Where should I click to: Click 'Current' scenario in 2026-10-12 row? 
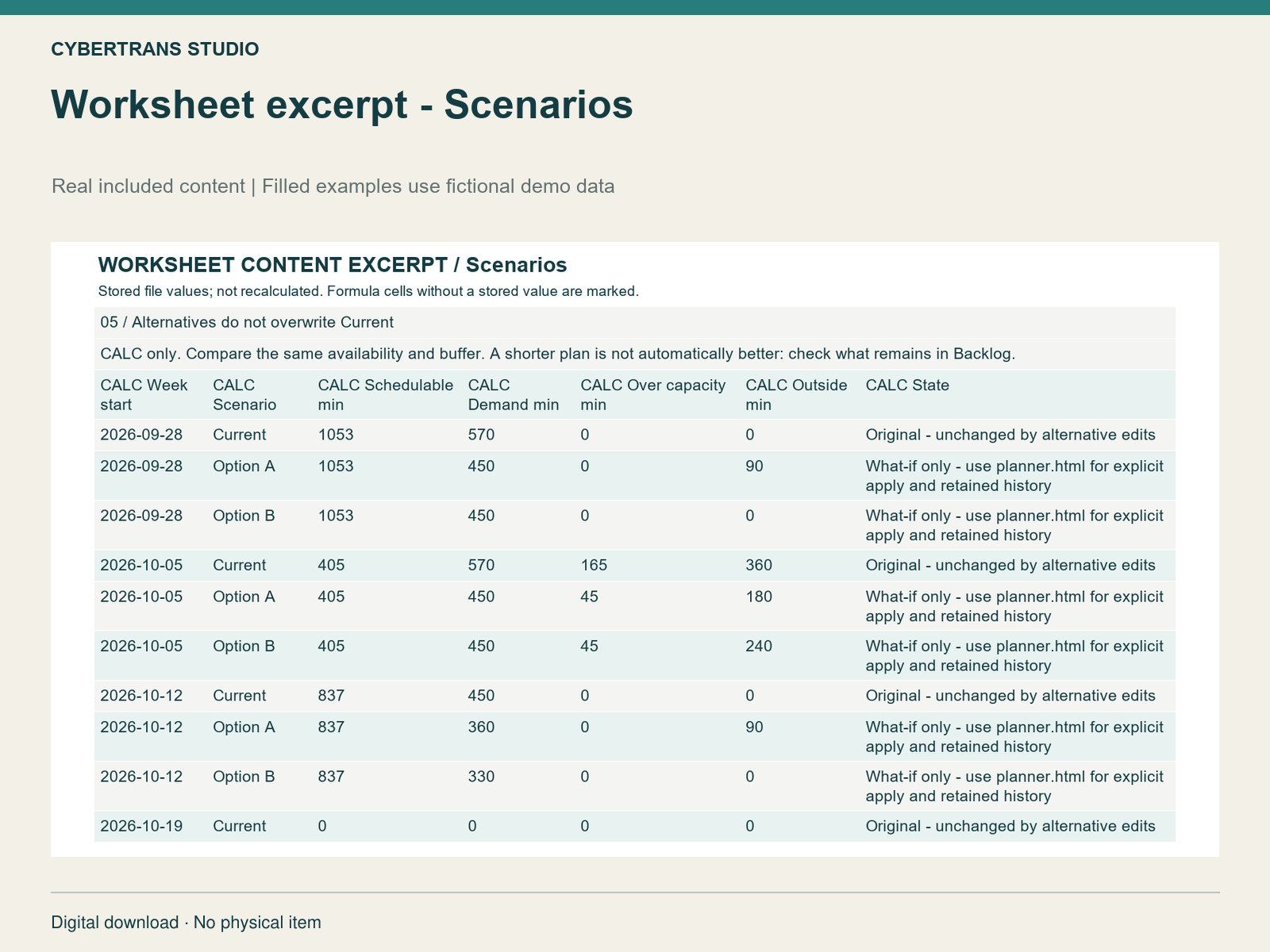click(x=240, y=696)
